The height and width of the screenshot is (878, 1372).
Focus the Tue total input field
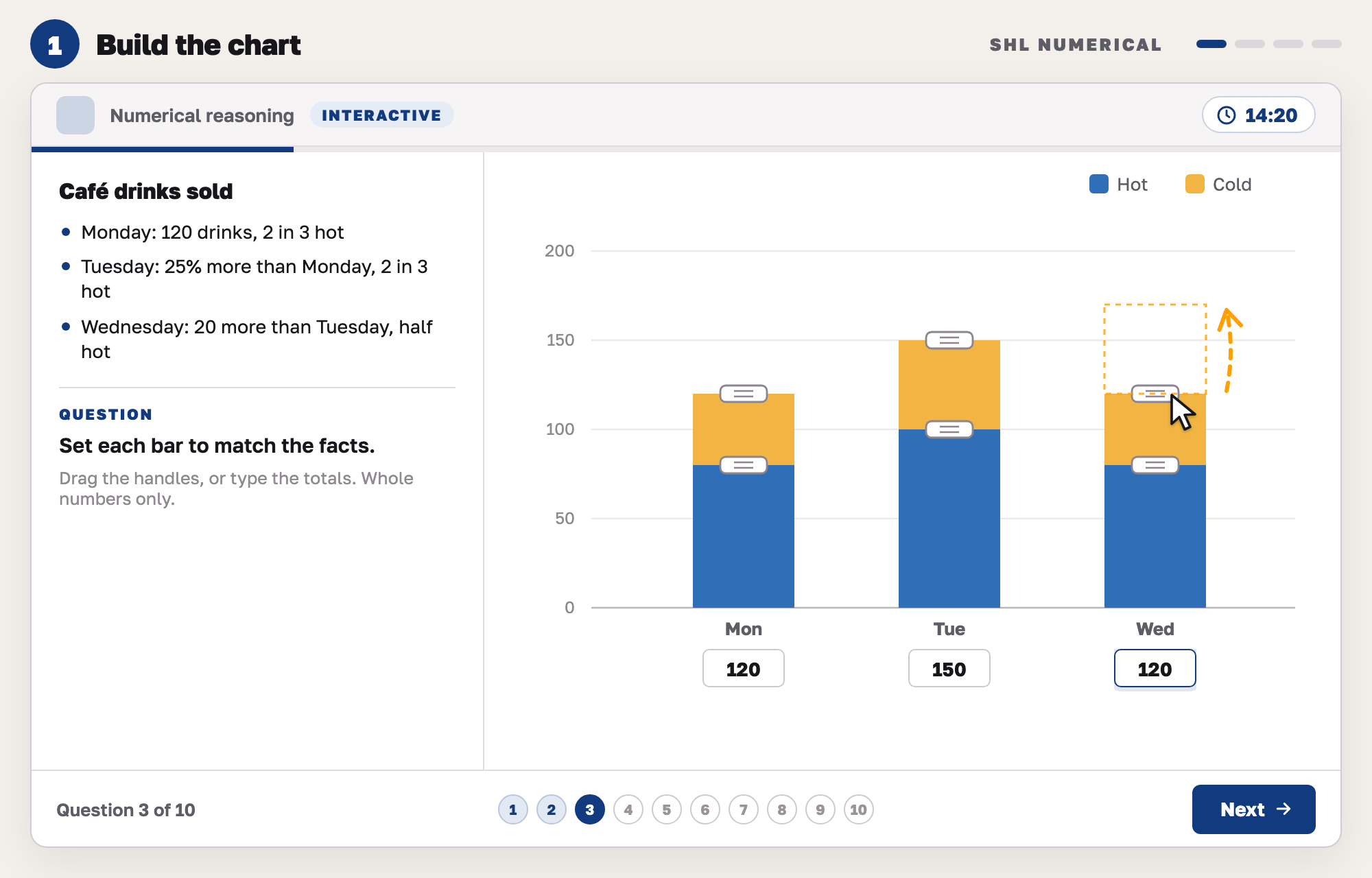pos(949,668)
